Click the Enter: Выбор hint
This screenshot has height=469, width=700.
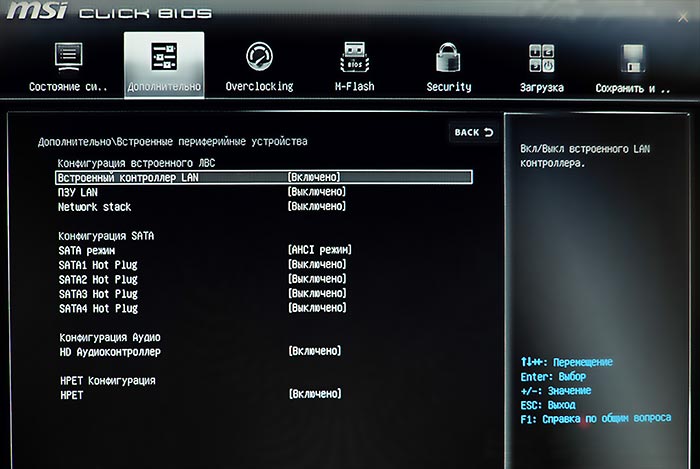point(553,377)
